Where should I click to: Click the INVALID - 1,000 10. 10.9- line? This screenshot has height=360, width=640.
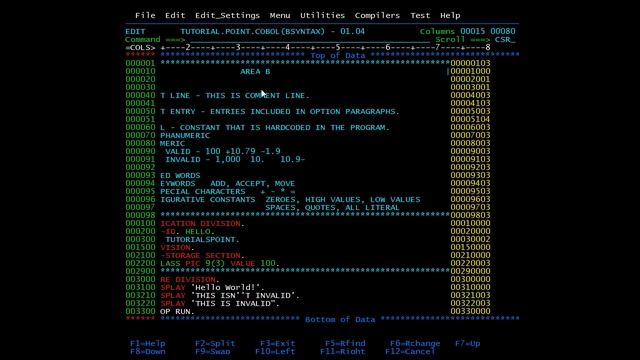tap(235, 159)
